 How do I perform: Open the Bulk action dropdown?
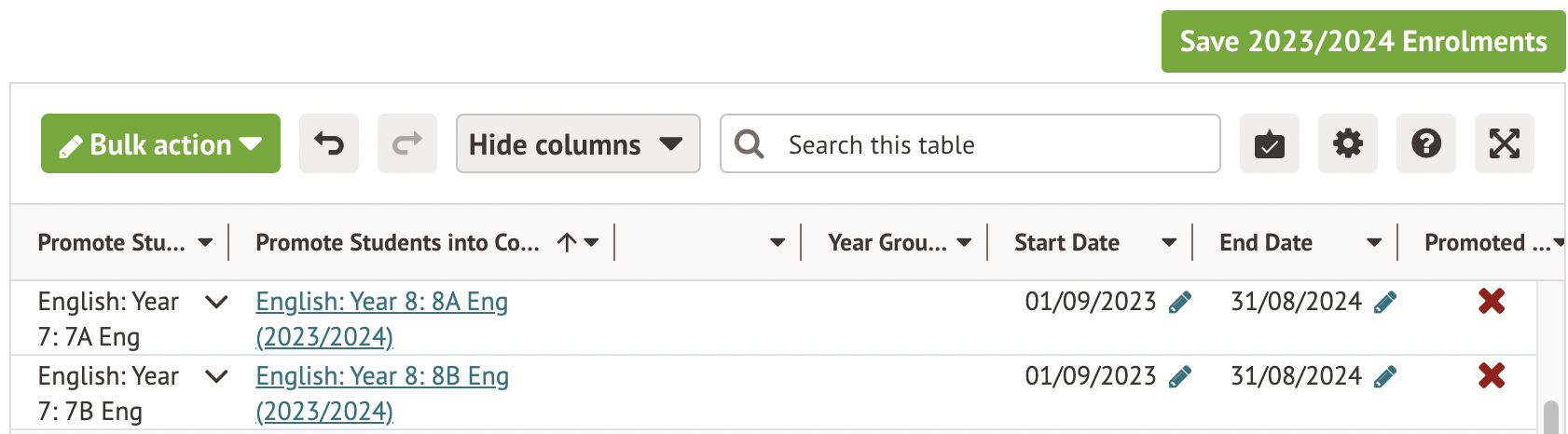click(x=160, y=143)
